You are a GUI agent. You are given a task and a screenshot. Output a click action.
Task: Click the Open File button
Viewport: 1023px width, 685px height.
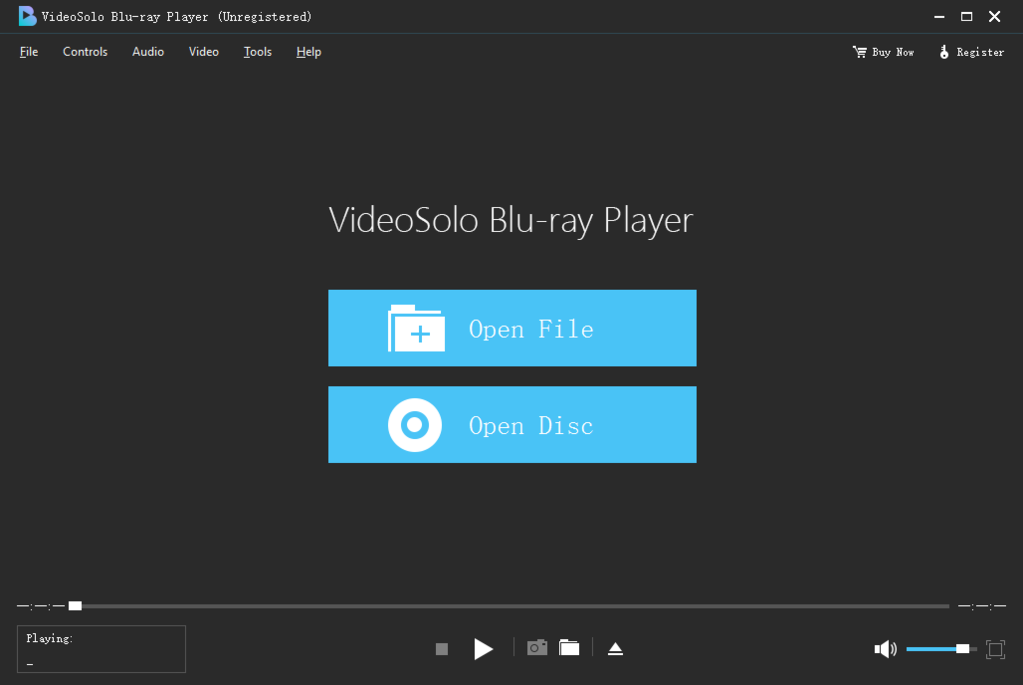pos(512,328)
